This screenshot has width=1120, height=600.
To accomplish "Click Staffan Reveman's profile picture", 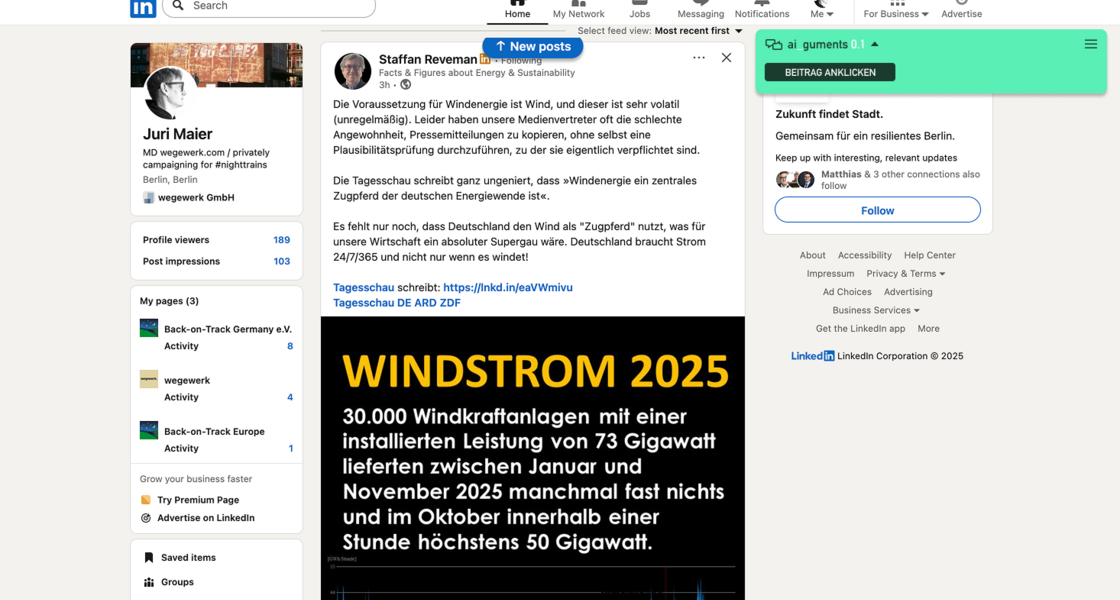I will 353,72.
